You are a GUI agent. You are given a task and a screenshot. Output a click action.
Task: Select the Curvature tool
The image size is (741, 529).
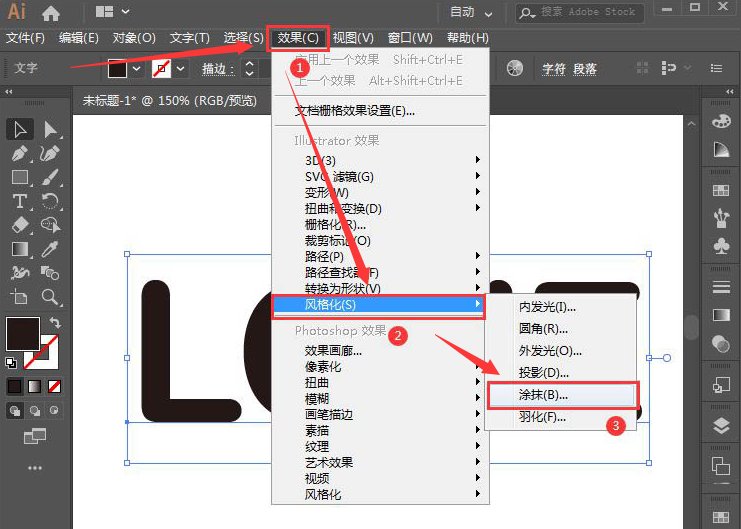(x=50, y=153)
